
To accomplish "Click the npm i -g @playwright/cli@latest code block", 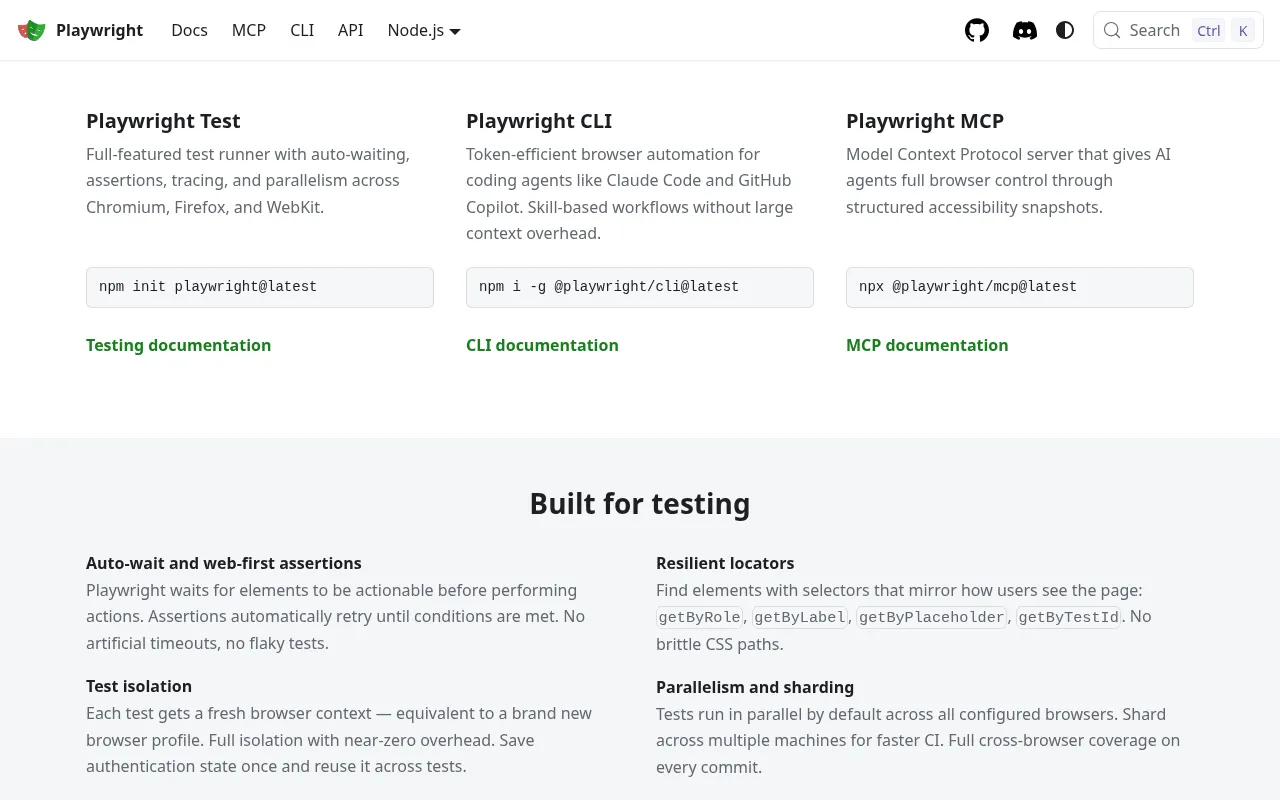I will [x=640, y=287].
